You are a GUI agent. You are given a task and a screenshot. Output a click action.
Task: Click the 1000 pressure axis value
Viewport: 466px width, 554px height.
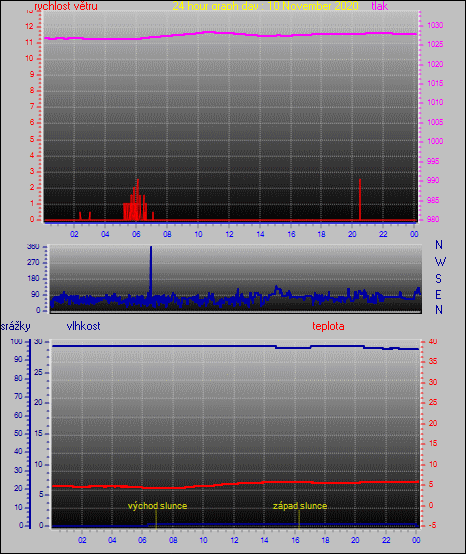pyautogui.click(x=435, y=141)
